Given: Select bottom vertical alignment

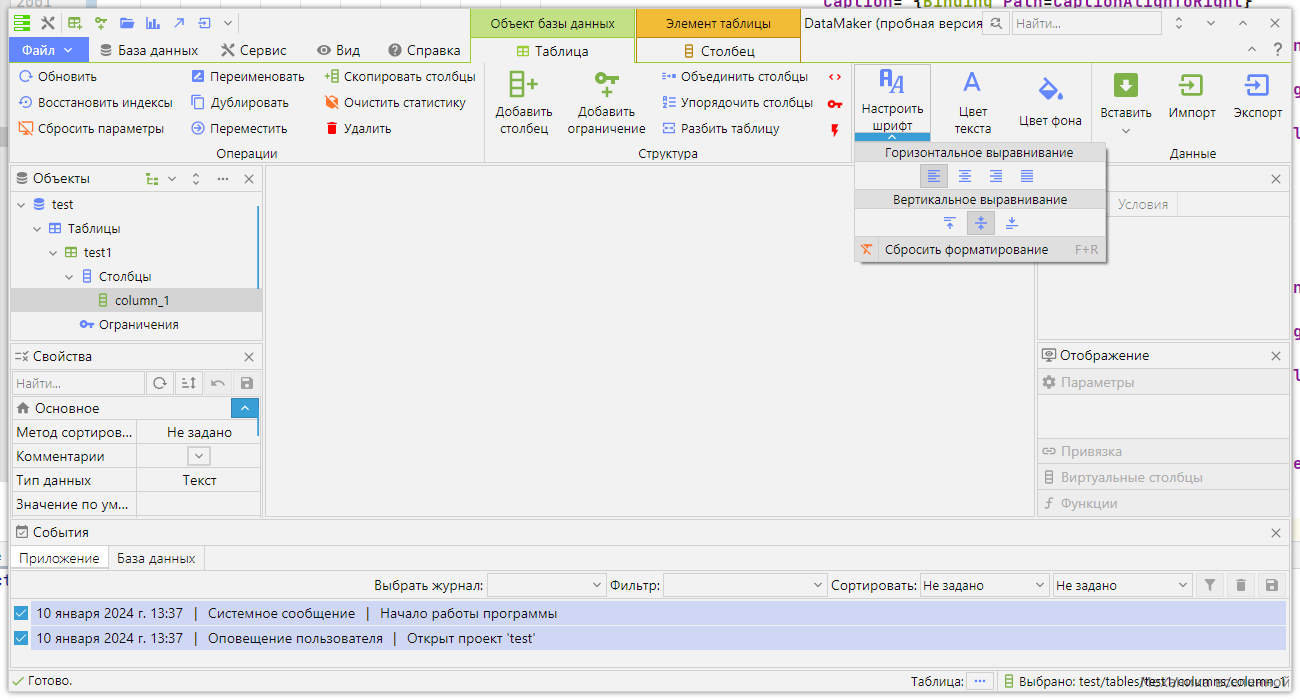Looking at the screenshot, I should tap(1012, 223).
